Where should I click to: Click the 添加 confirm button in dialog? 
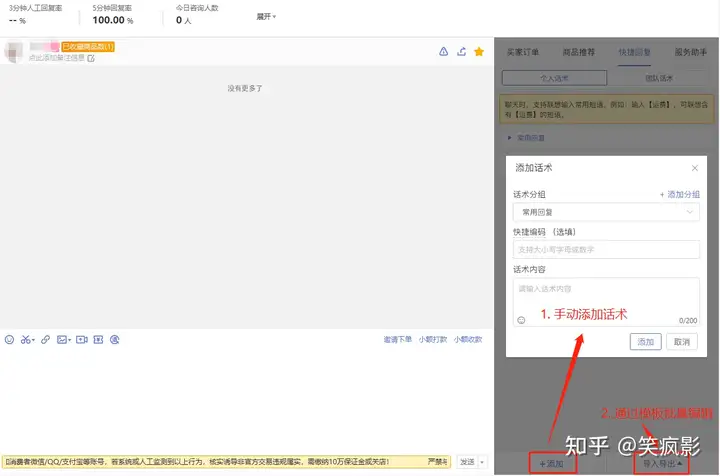point(646,342)
